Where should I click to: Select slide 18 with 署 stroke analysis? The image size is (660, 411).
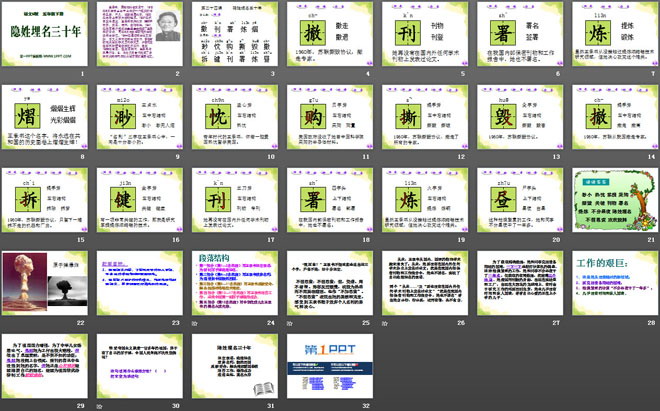pyautogui.click(x=330, y=200)
